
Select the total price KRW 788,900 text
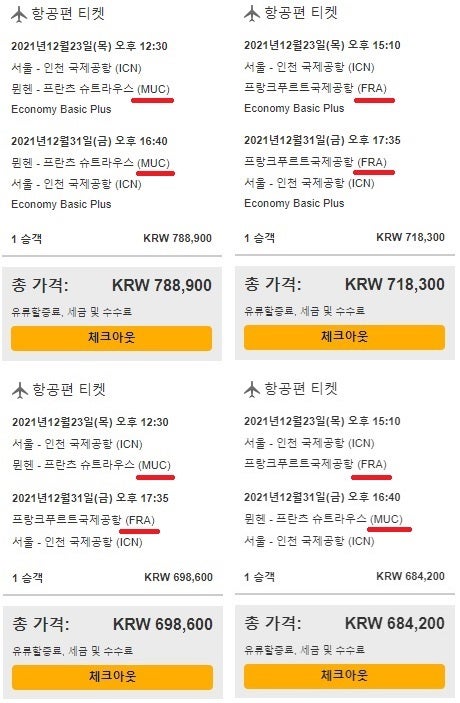[162, 285]
